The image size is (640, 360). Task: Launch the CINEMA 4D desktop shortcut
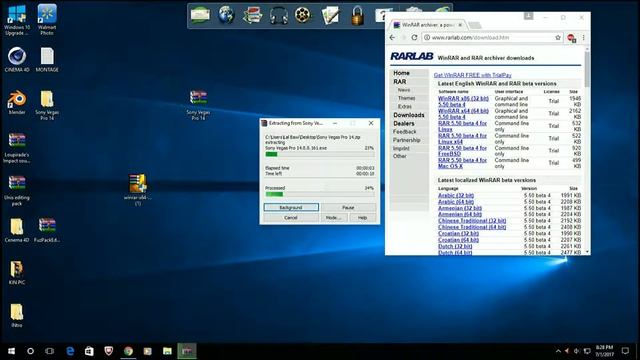[17, 60]
